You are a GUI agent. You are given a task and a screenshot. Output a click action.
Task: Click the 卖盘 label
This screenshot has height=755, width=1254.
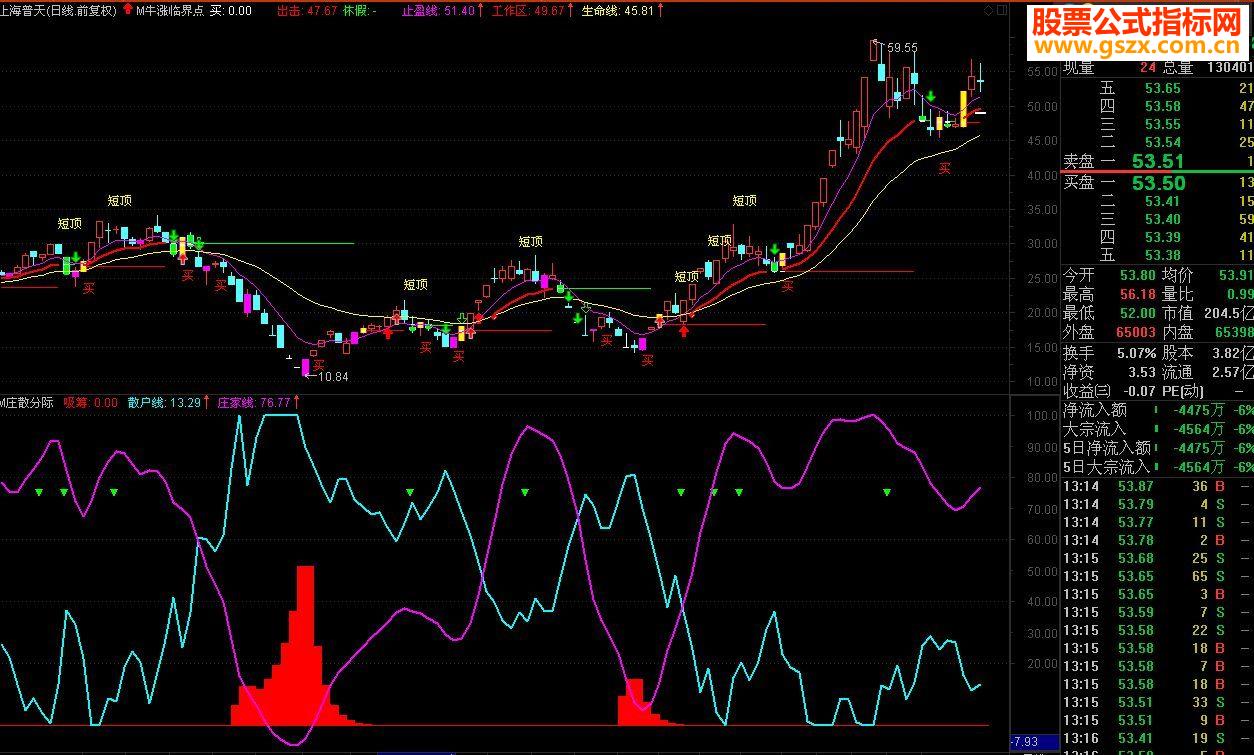1079,161
